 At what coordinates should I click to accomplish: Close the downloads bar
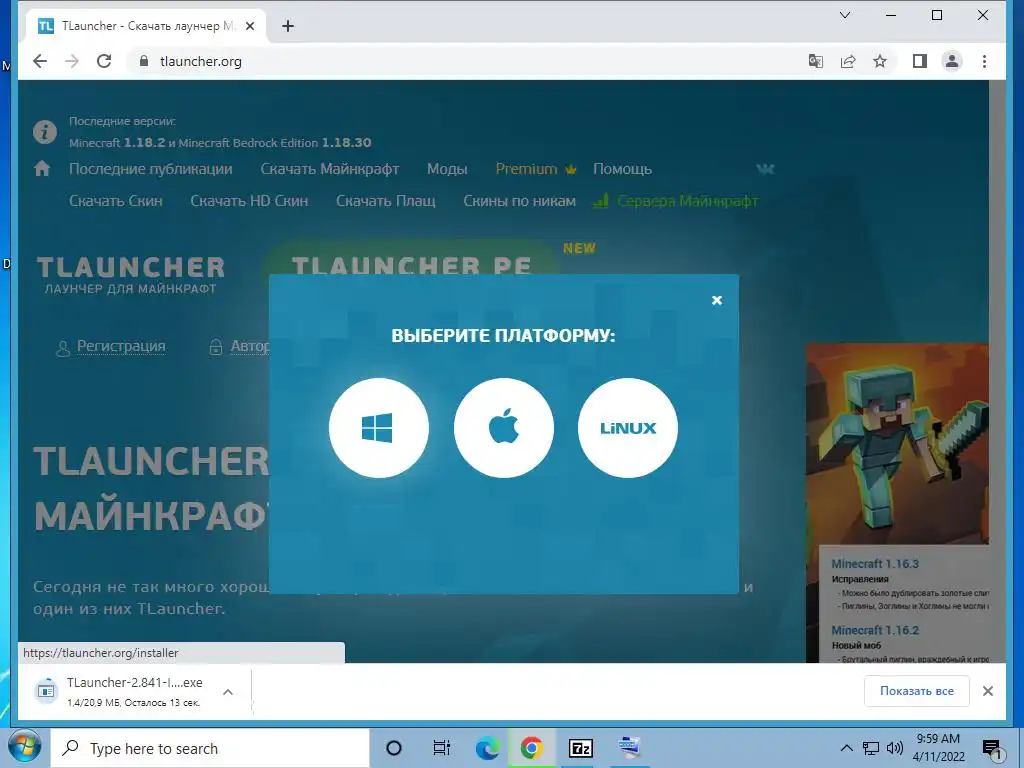pyautogui.click(x=988, y=691)
